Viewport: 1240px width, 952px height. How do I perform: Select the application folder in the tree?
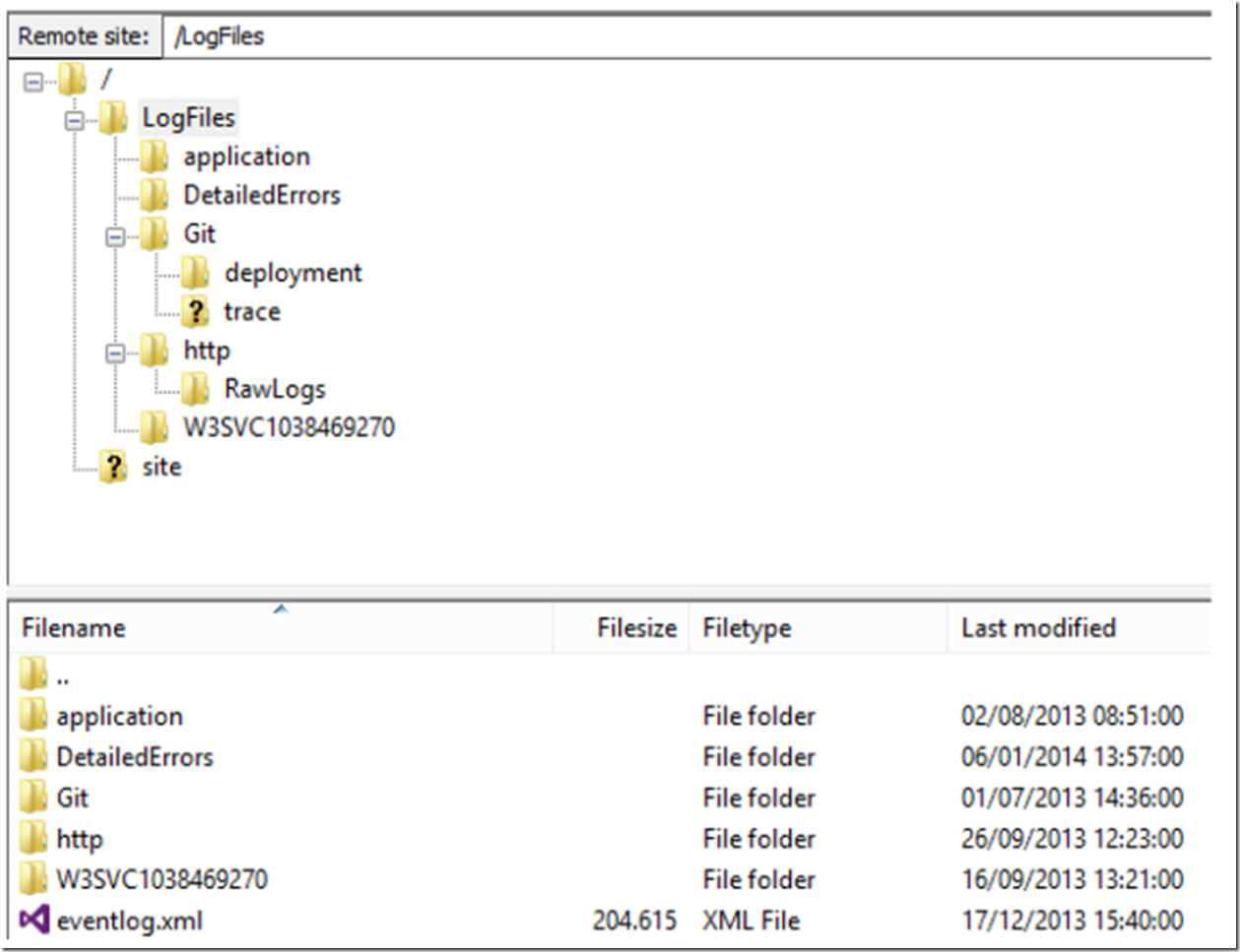[x=246, y=157]
